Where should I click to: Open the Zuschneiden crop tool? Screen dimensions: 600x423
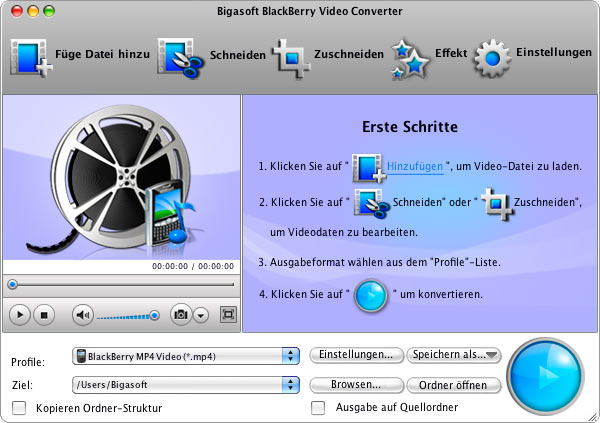(291, 58)
